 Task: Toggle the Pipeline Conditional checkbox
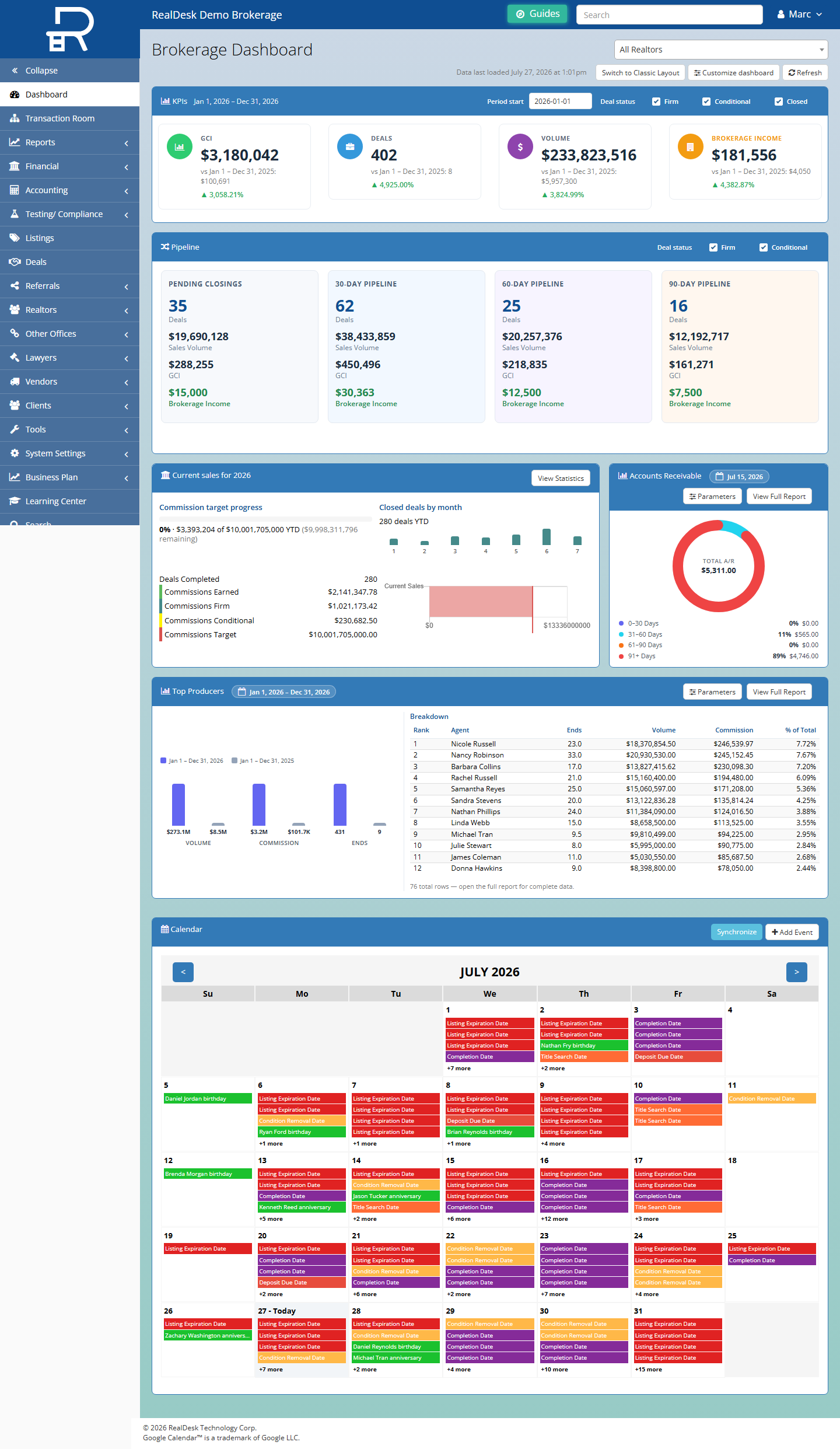(x=764, y=247)
